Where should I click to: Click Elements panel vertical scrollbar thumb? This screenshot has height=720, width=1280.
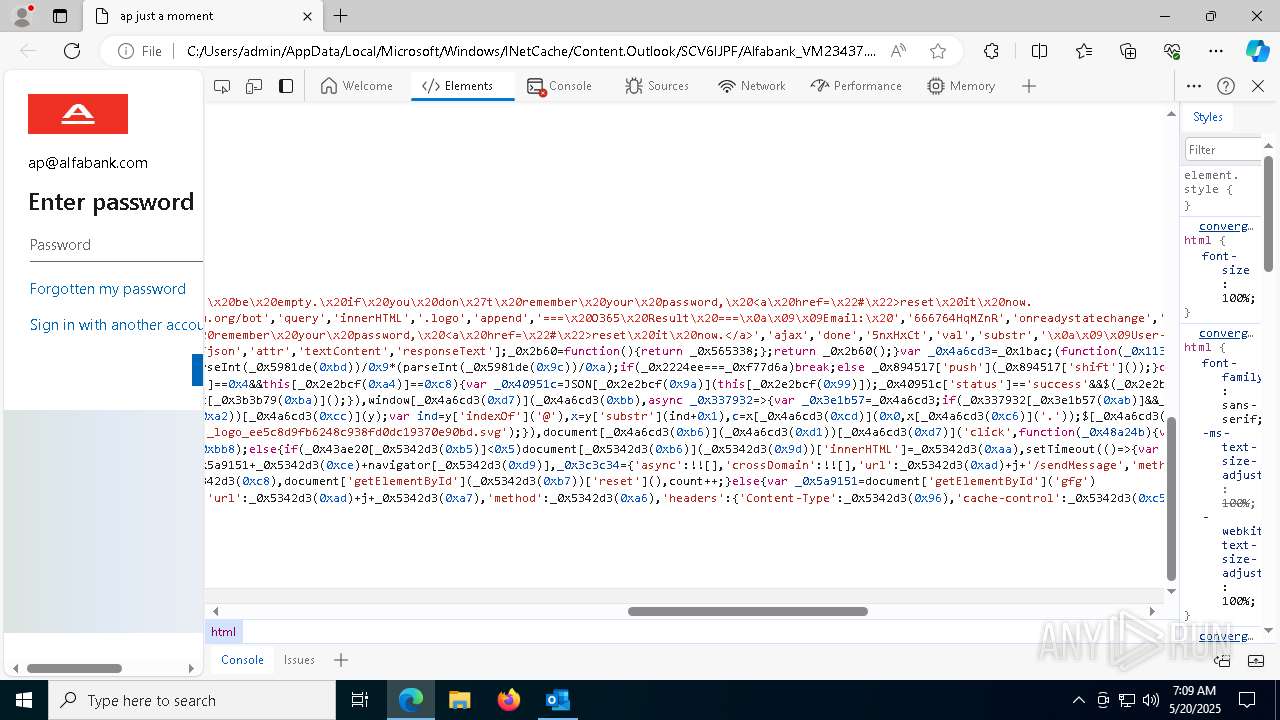[x=1171, y=500]
